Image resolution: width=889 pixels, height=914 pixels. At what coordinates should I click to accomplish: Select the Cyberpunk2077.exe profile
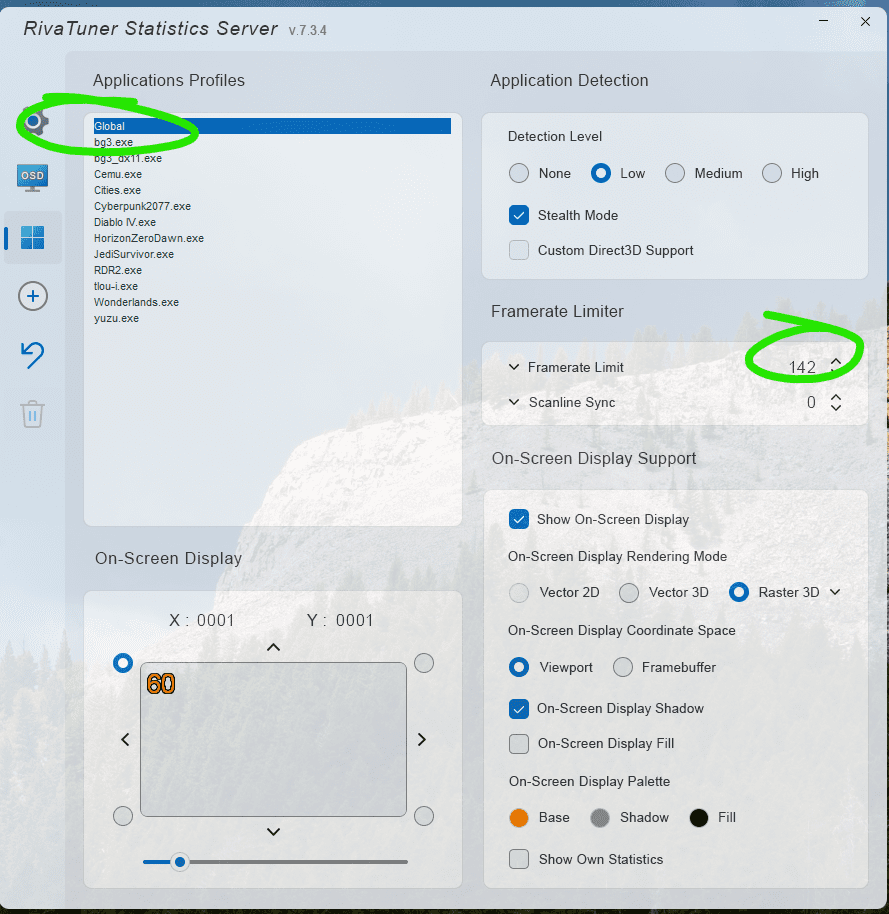coord(272,206)
